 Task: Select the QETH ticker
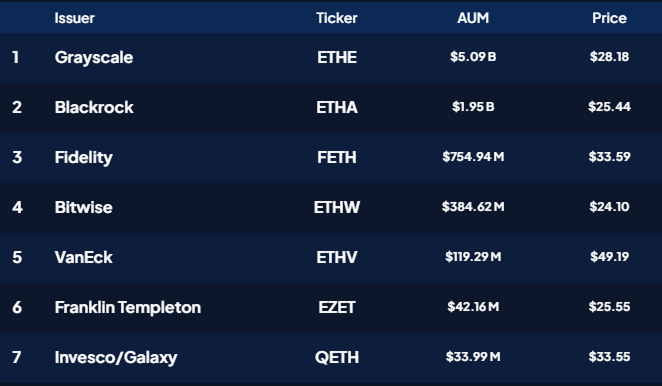point(337,357)
